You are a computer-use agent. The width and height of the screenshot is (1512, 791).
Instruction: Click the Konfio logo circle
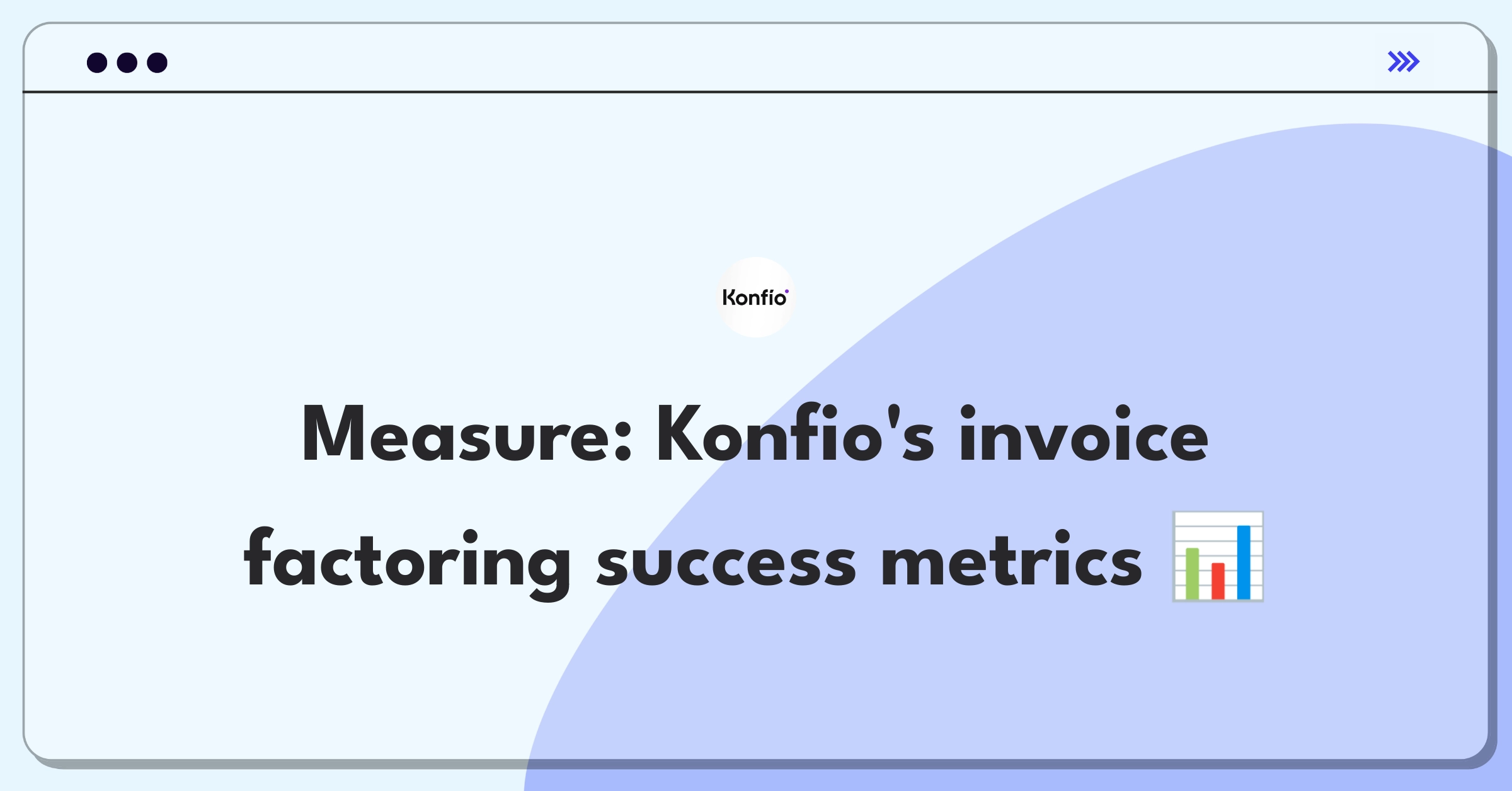(756, 297)
